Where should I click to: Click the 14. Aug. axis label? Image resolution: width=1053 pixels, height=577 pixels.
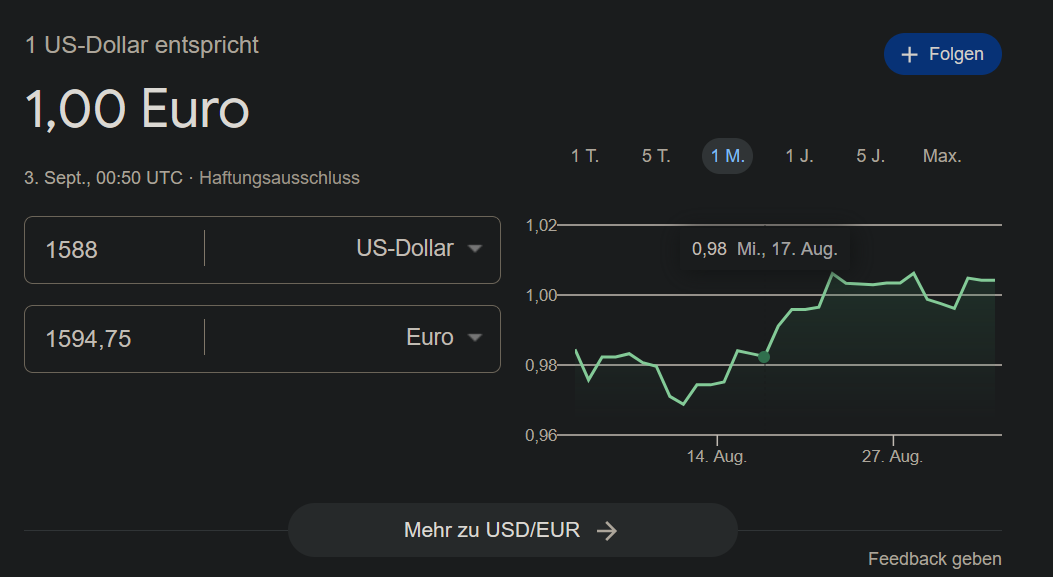717,457
